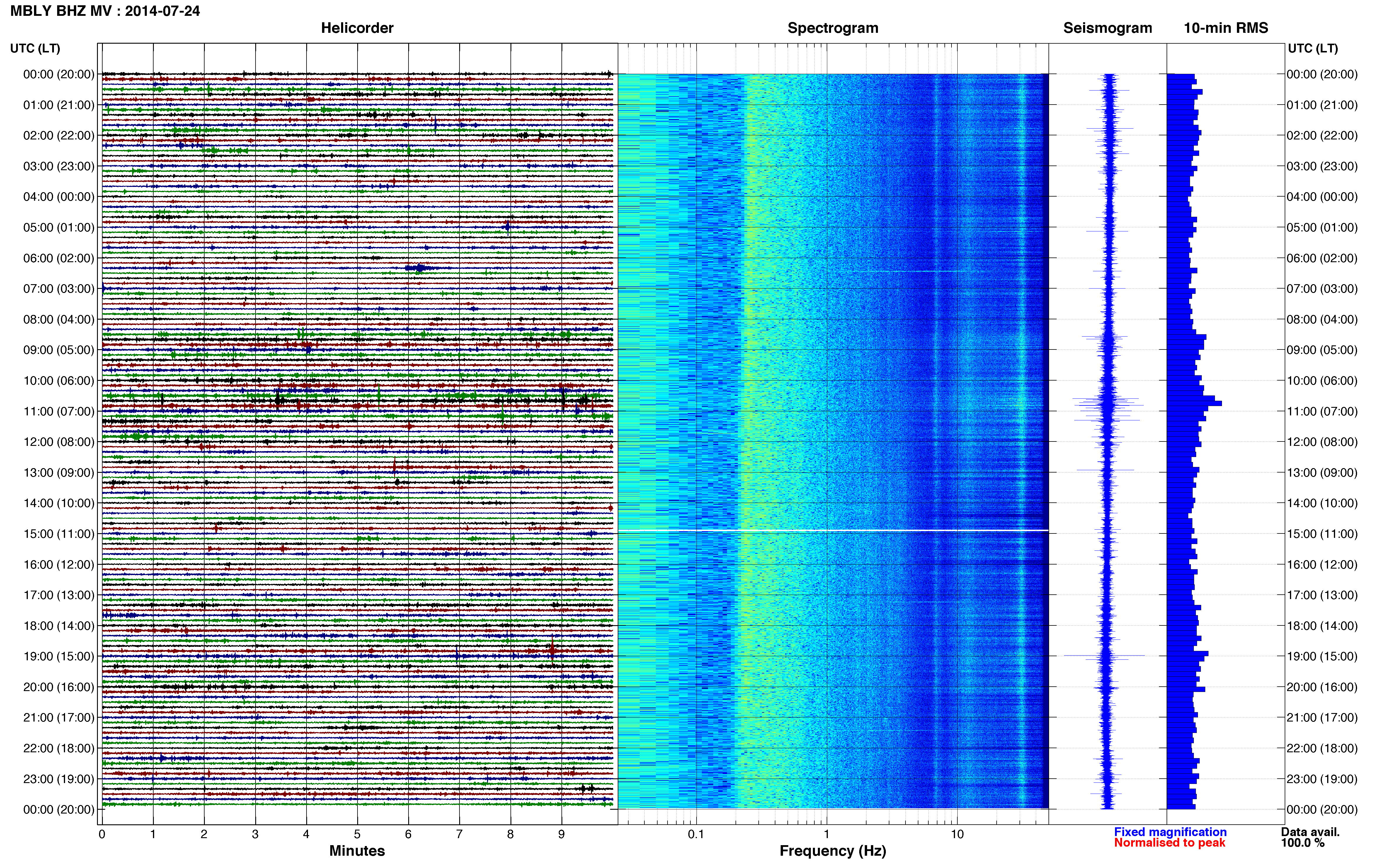Image resolution: width=1389 pixels, height=868 pixels.
Task: Click 02:00 (22:00) on the helicorder time axis
Action: 59,135
